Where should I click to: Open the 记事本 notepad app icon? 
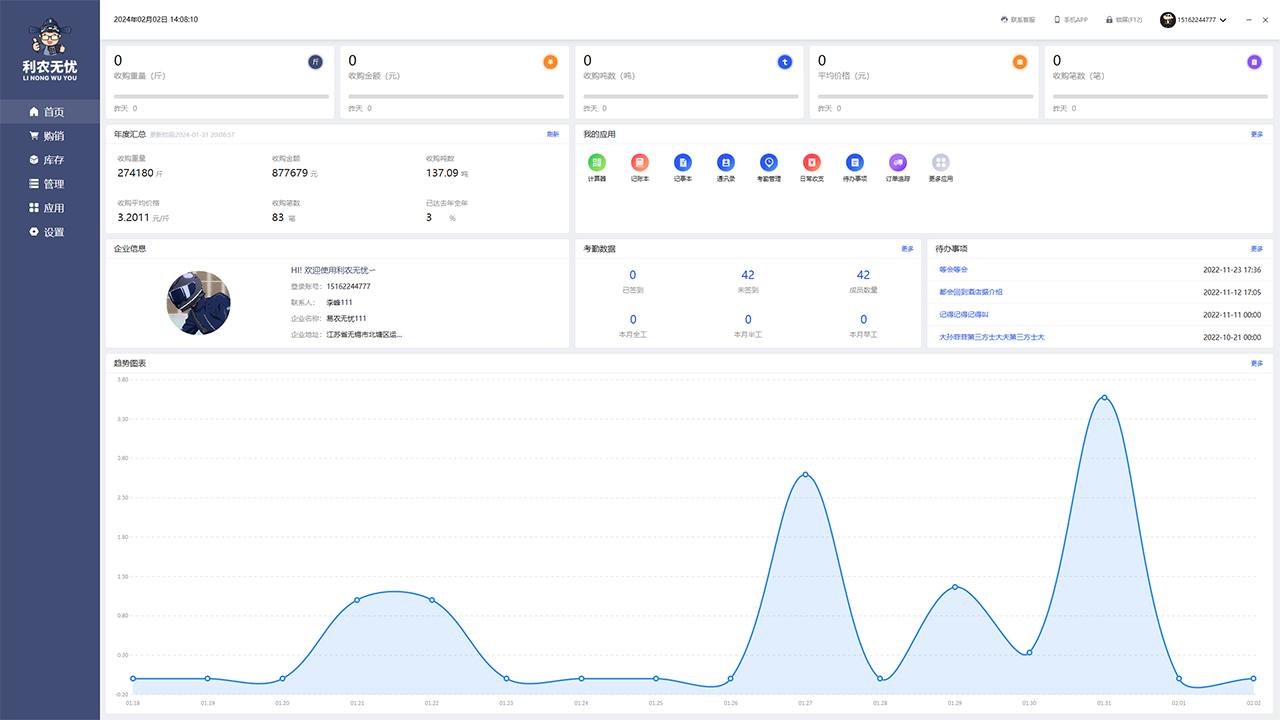(683, 162)
